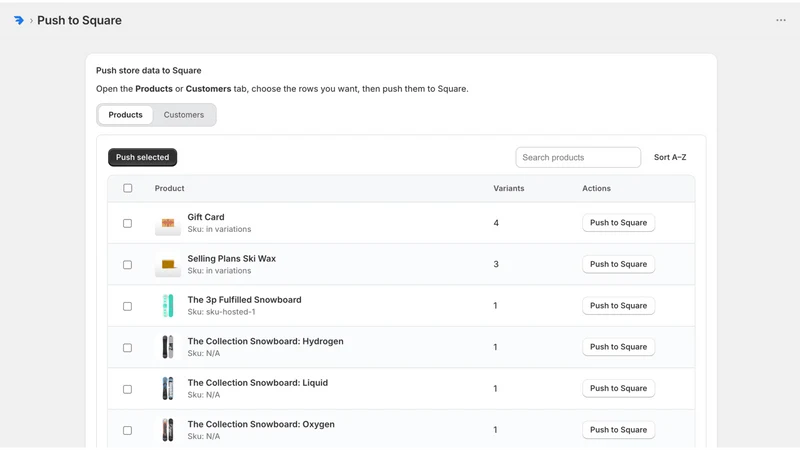Image resolution: width=800 pixels, height=450 pixels.
Task: Open the Oxygen snowboard thumbnail
Action: (168, 430)
